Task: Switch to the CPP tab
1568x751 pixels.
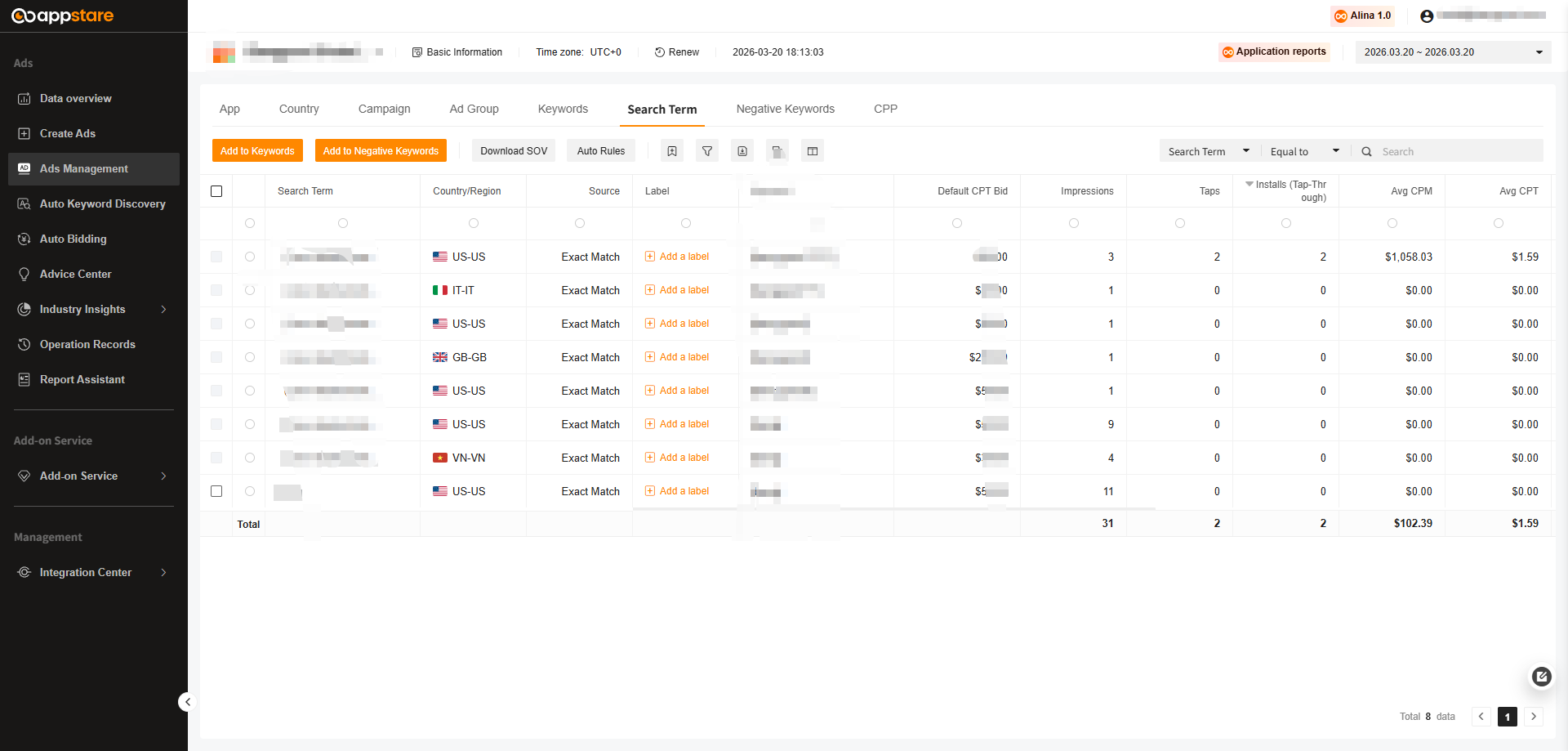Action: click(885, 109)
